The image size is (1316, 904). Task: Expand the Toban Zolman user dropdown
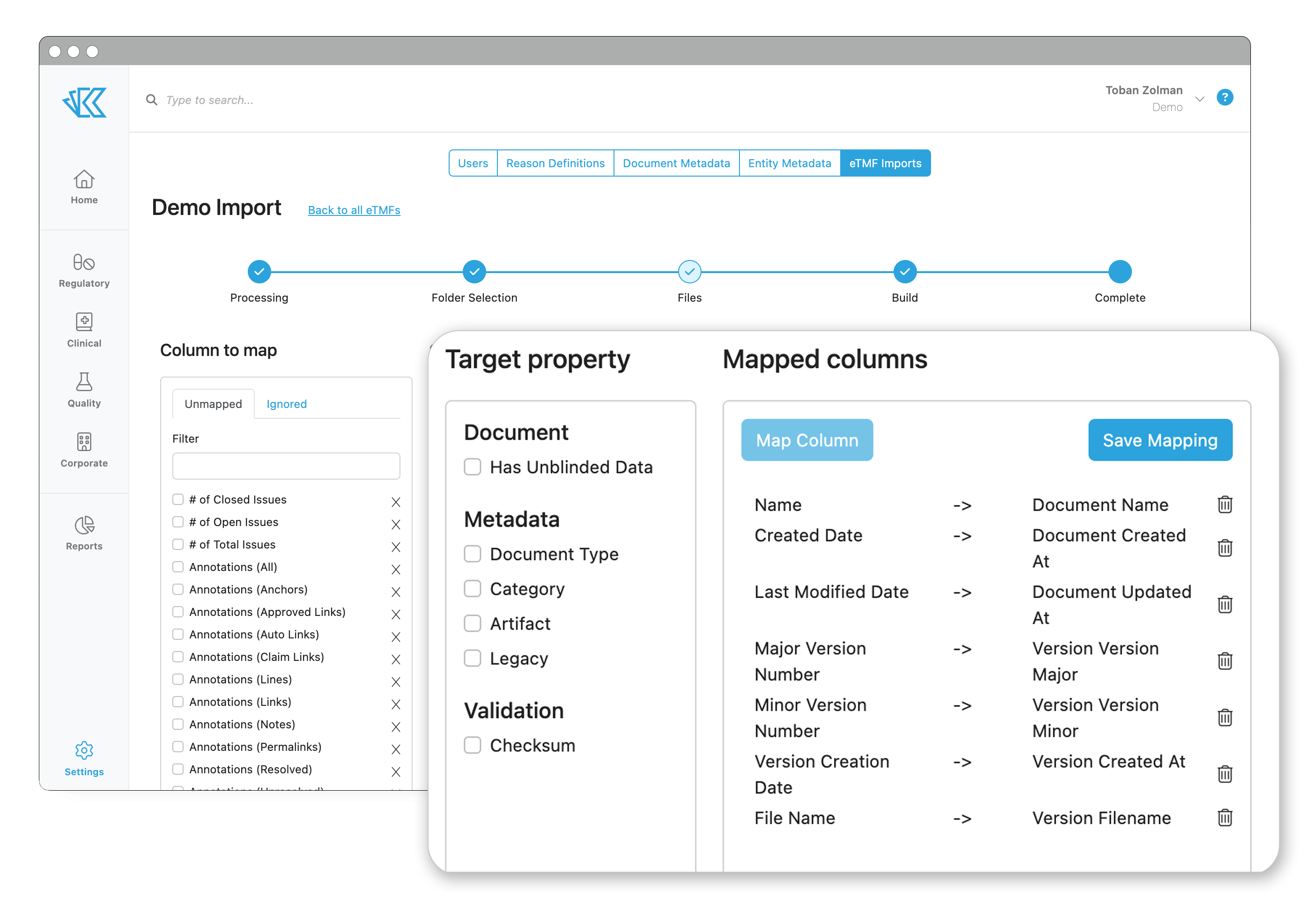[1199, 99]
